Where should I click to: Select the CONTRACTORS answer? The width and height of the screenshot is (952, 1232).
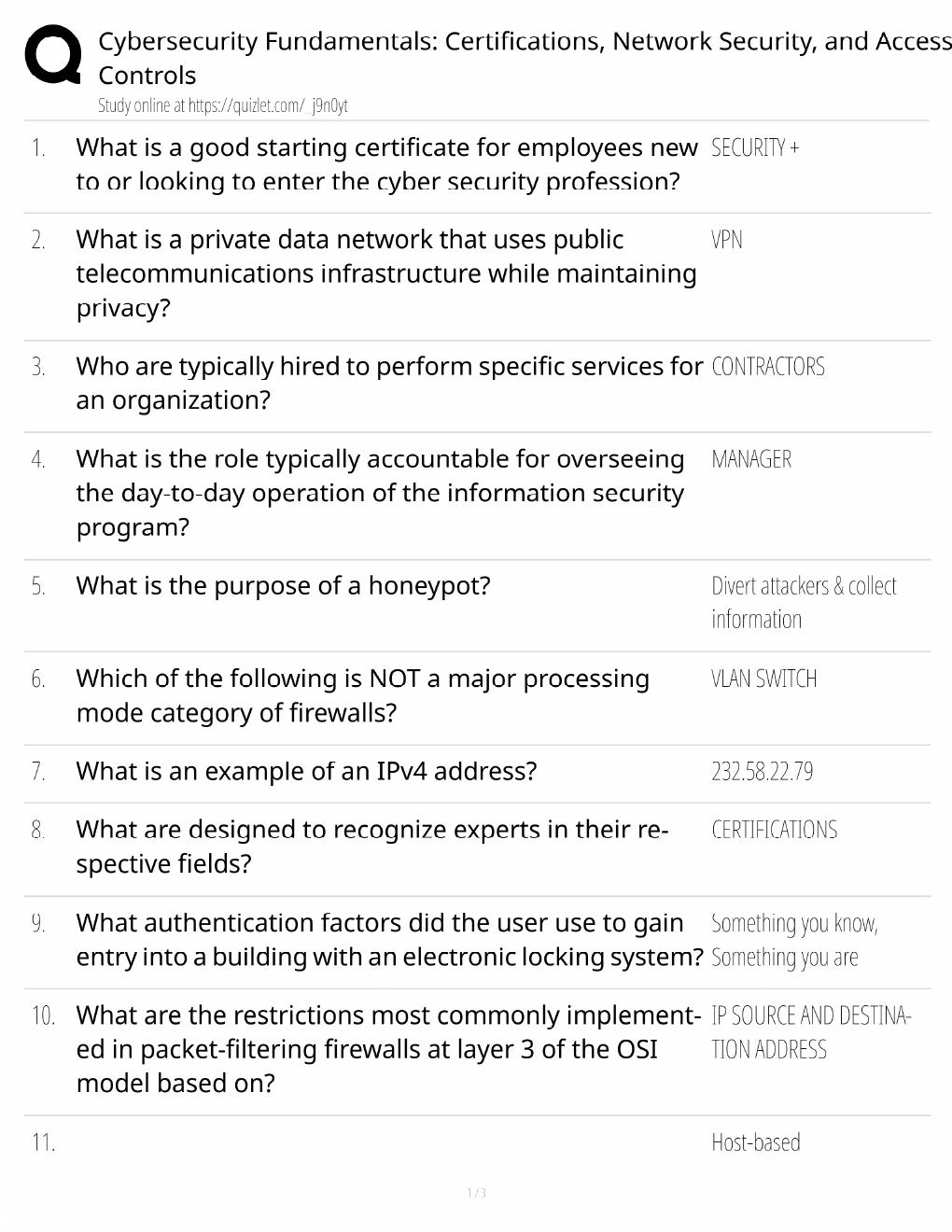click(x=768, y=367)
